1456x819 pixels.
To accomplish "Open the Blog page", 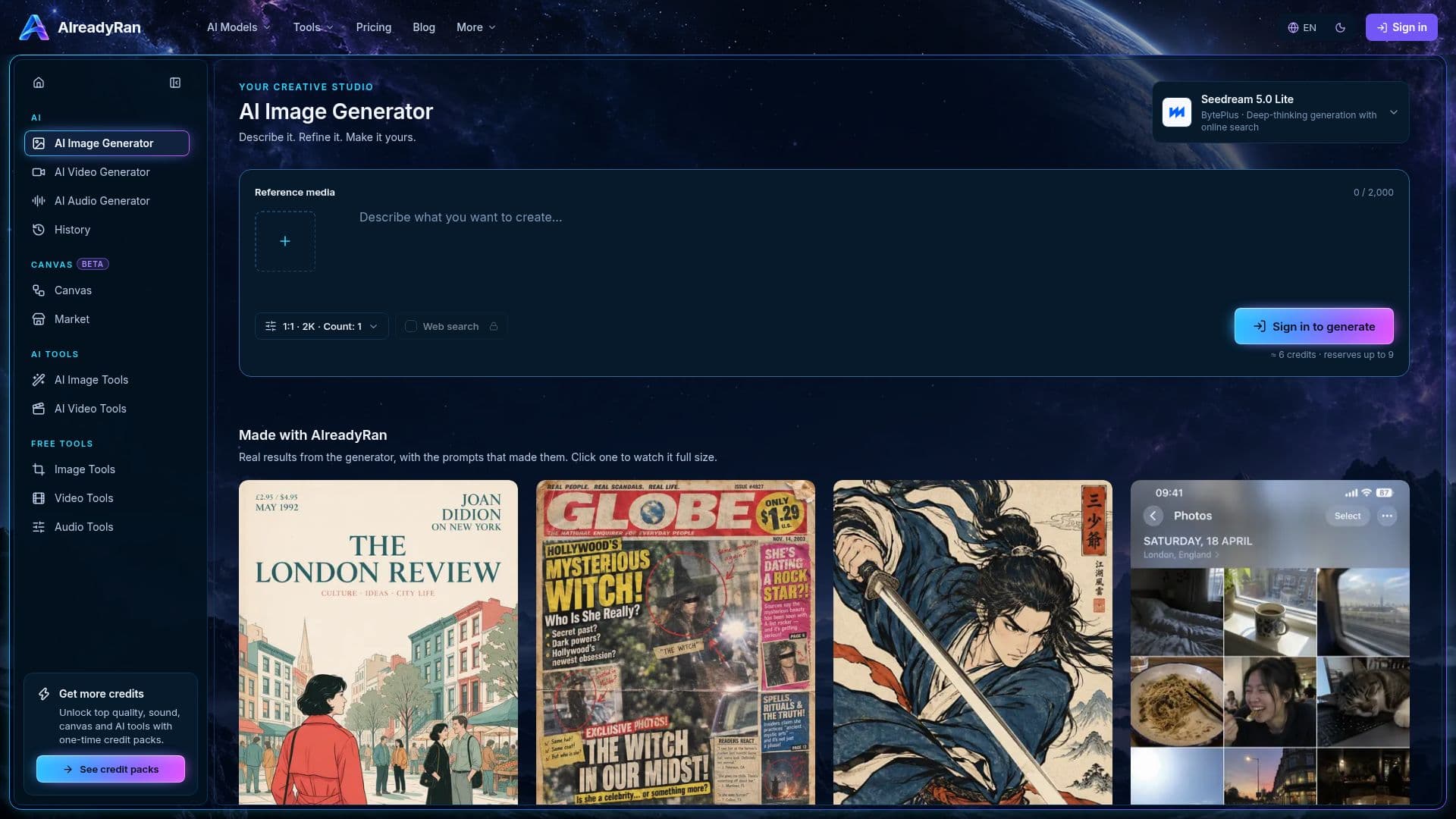I will [424, 27].
